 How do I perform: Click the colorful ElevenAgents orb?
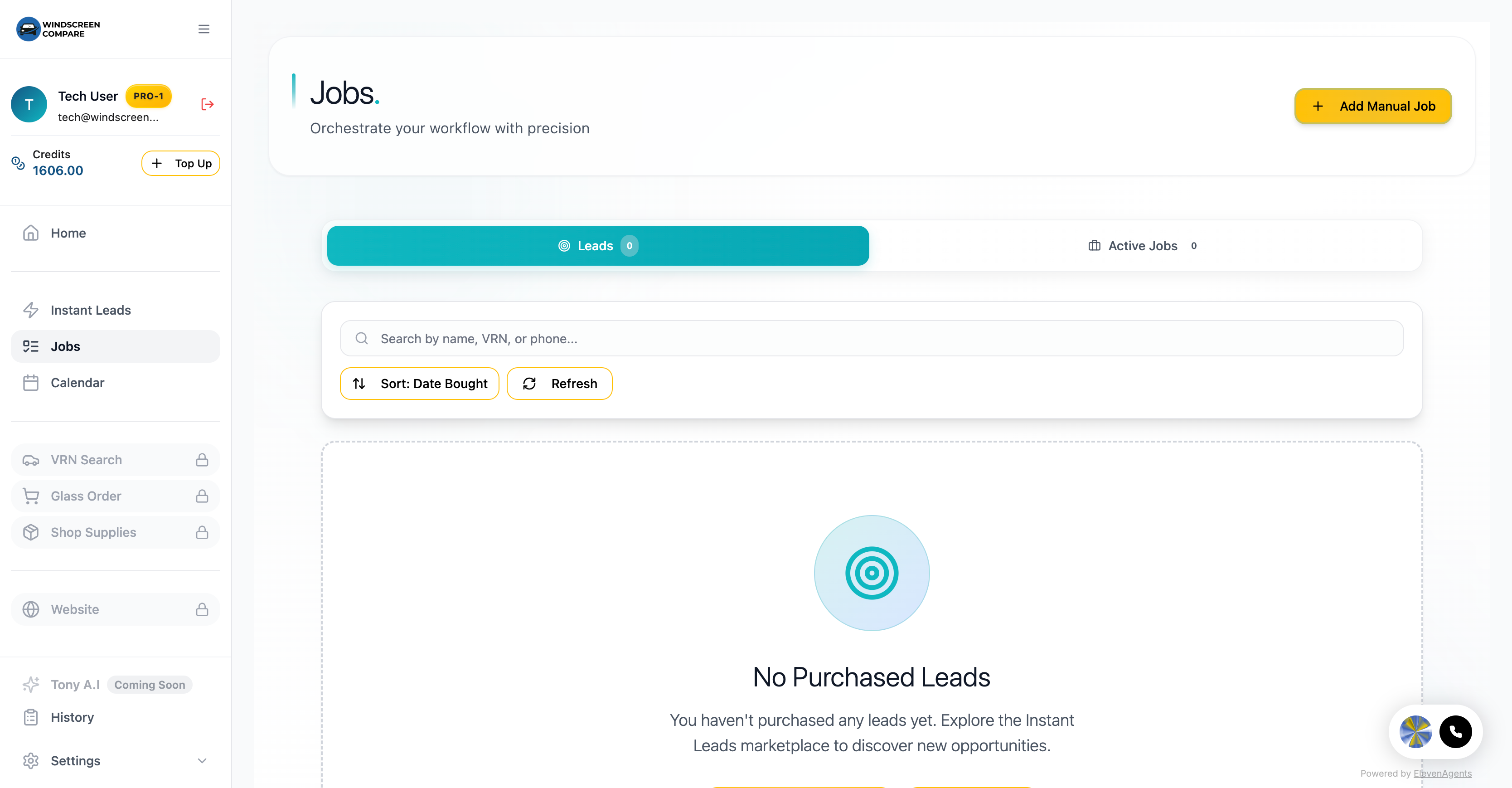pos(1415,732)
